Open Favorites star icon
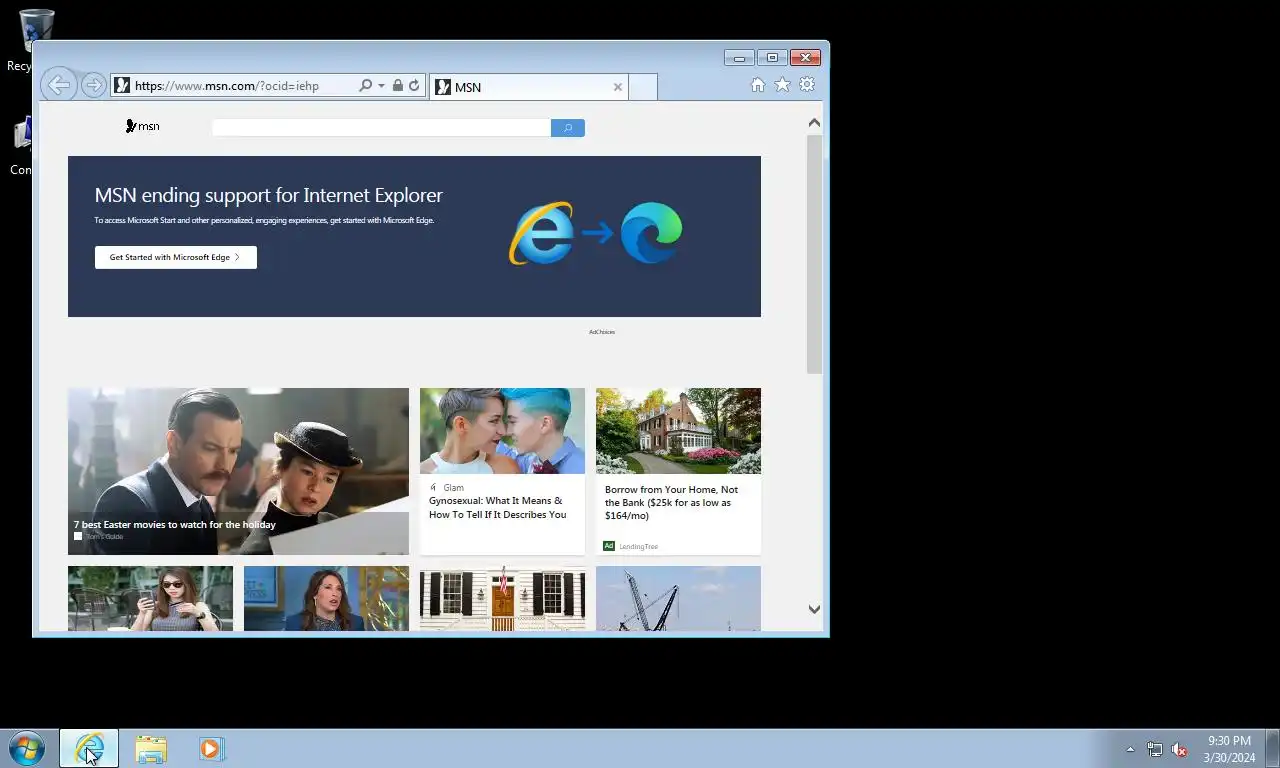Image resolution: width=1280 pixels, height=768 pixels. coord(782,85)
